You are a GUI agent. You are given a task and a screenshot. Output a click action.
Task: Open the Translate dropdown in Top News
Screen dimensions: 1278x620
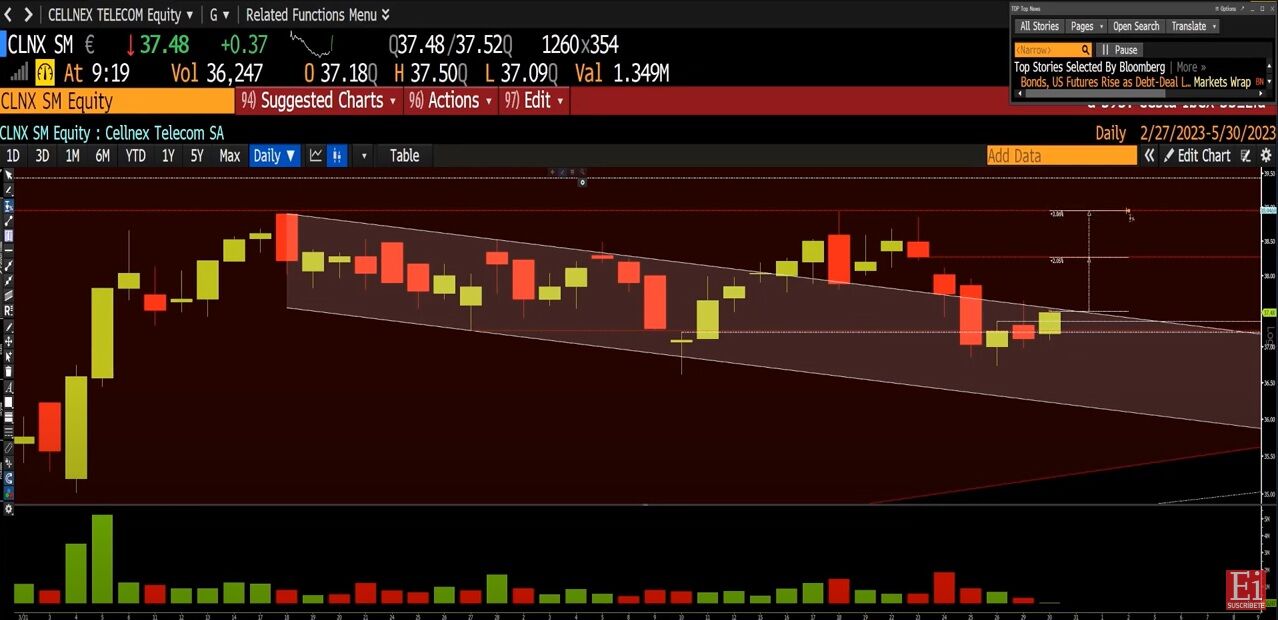coord(1194,26)
